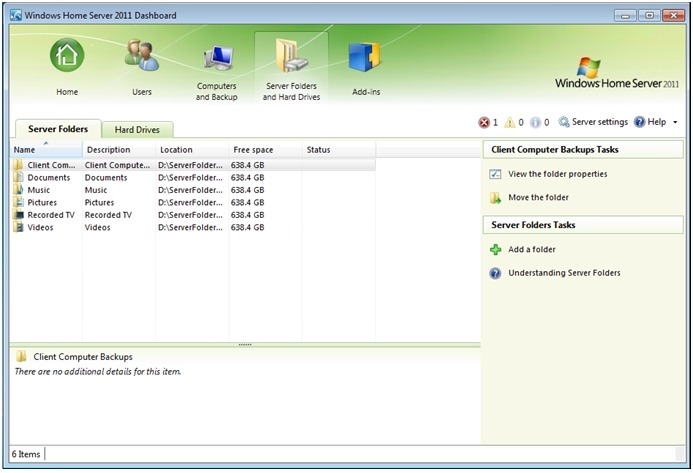Click the informational alerts blue icon
693x473 pixels.
(535, 123)
